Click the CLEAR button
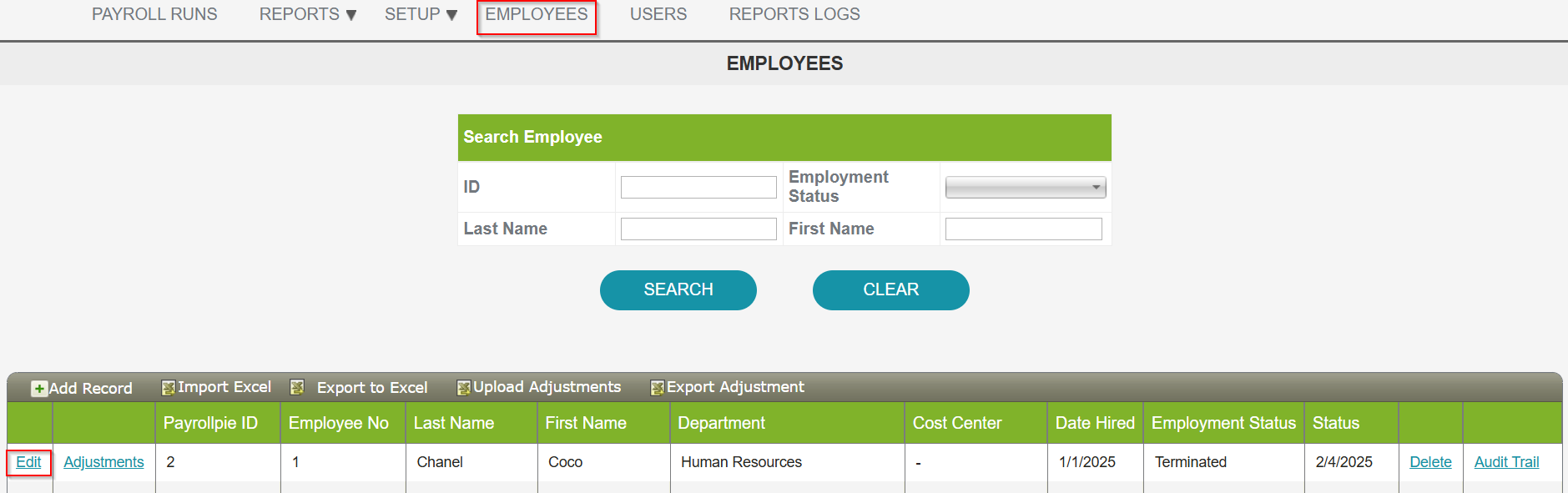This screenshot has width=1568, height=493. click(x=891, y=290)
